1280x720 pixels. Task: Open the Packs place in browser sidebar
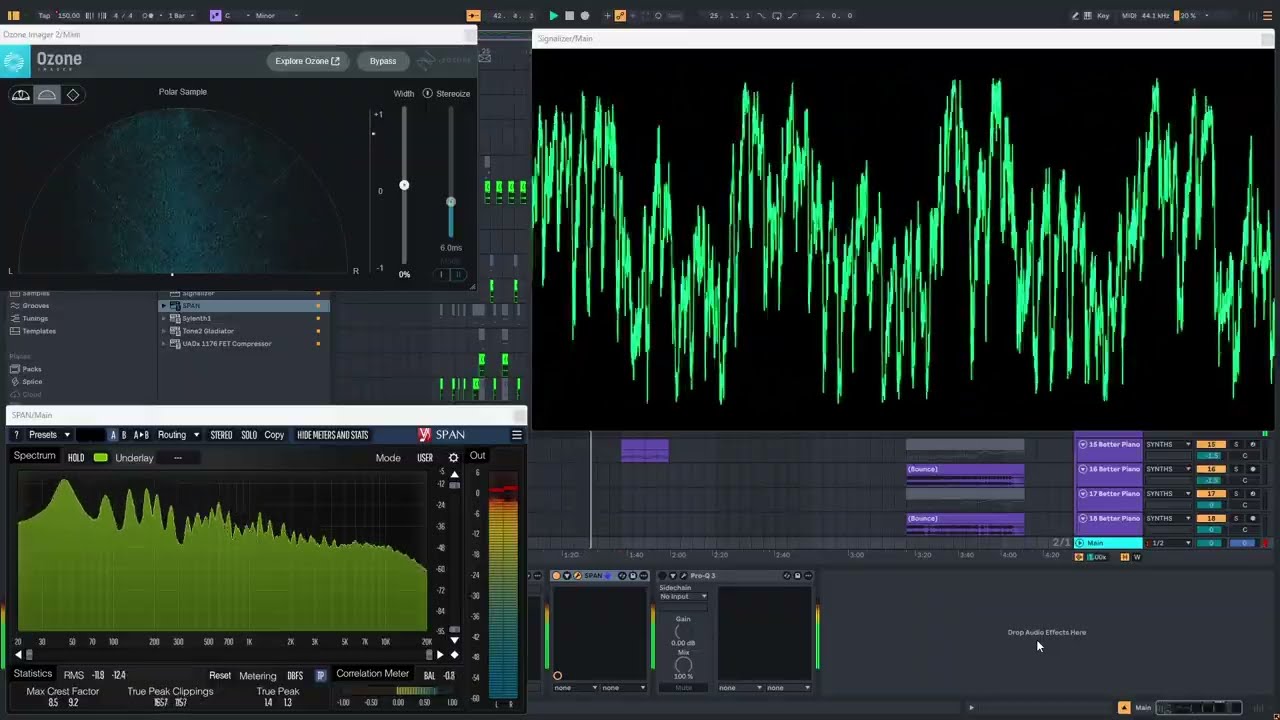32,369
